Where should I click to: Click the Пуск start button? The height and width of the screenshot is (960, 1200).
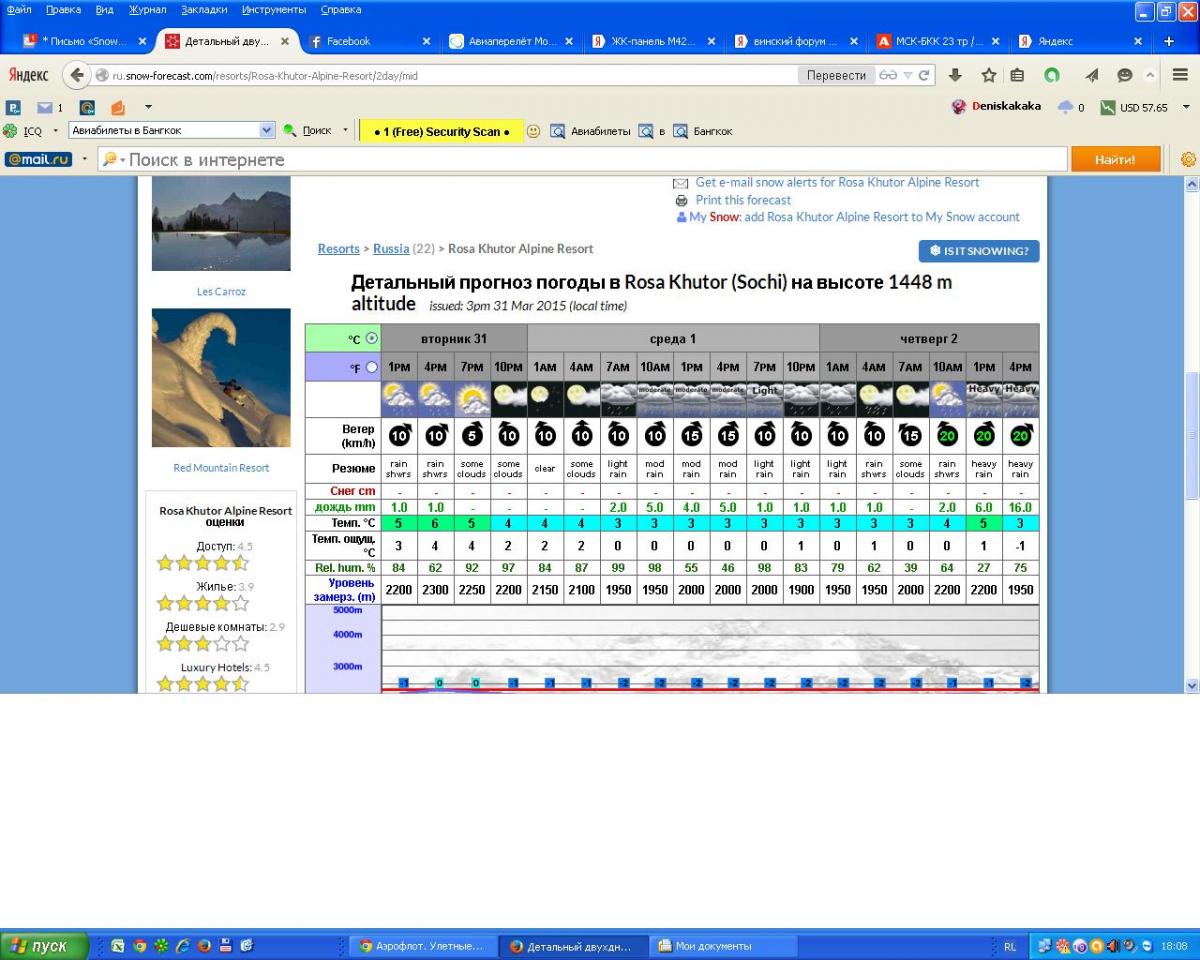(44, 945)
